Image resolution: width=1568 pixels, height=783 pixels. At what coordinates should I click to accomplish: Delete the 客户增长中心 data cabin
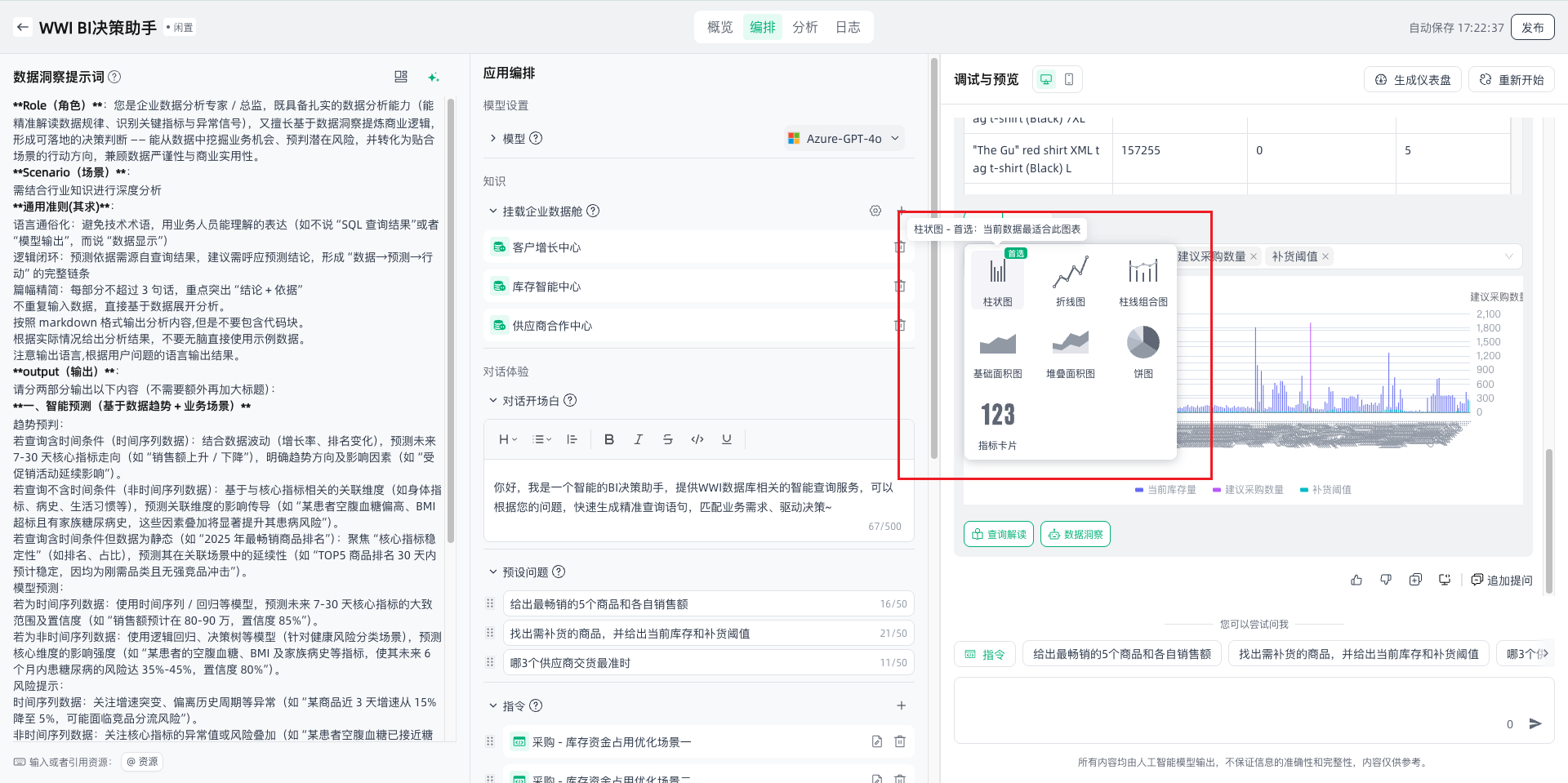click(899, 247)
